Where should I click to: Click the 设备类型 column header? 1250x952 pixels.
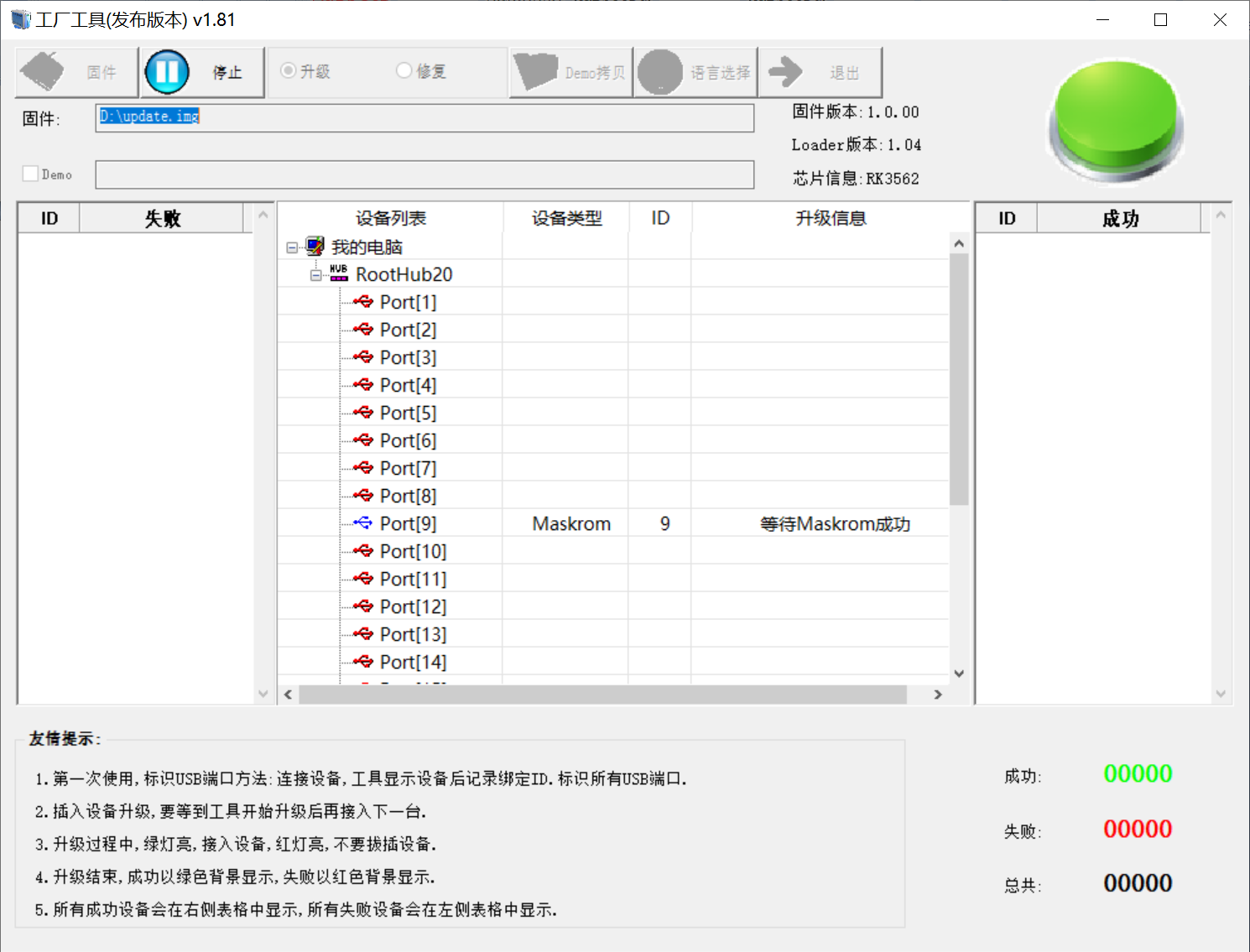pos(566,218)
